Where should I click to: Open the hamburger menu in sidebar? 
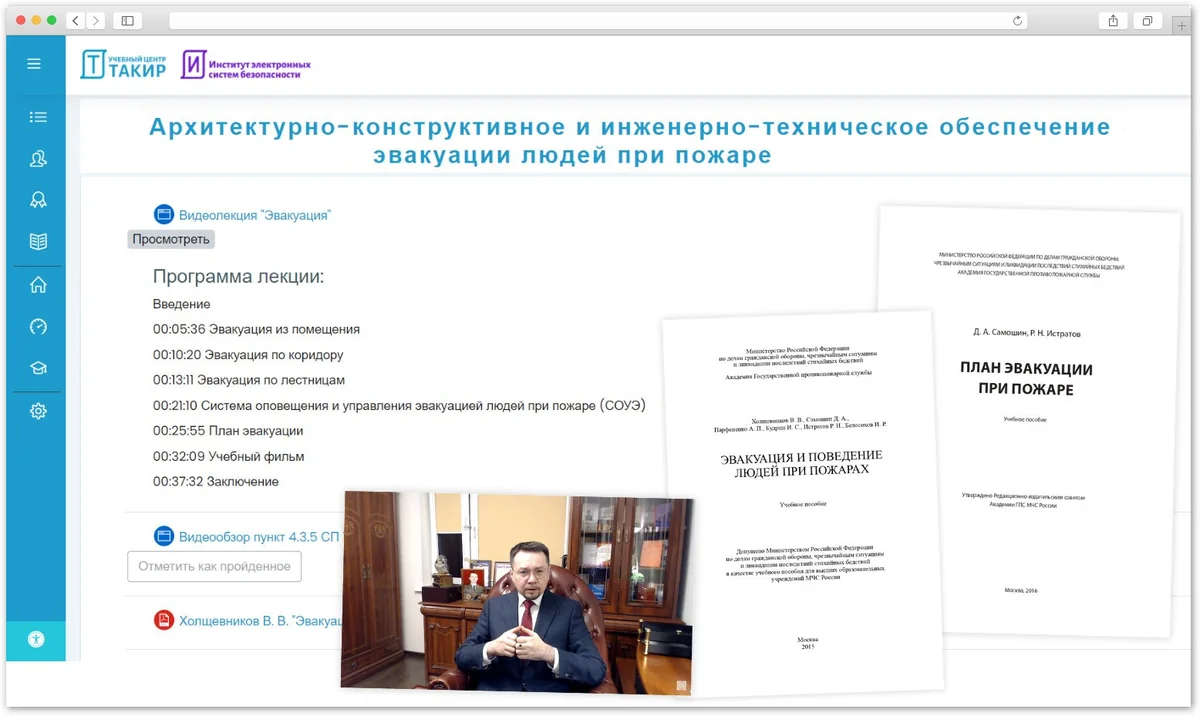click(34, 64)
